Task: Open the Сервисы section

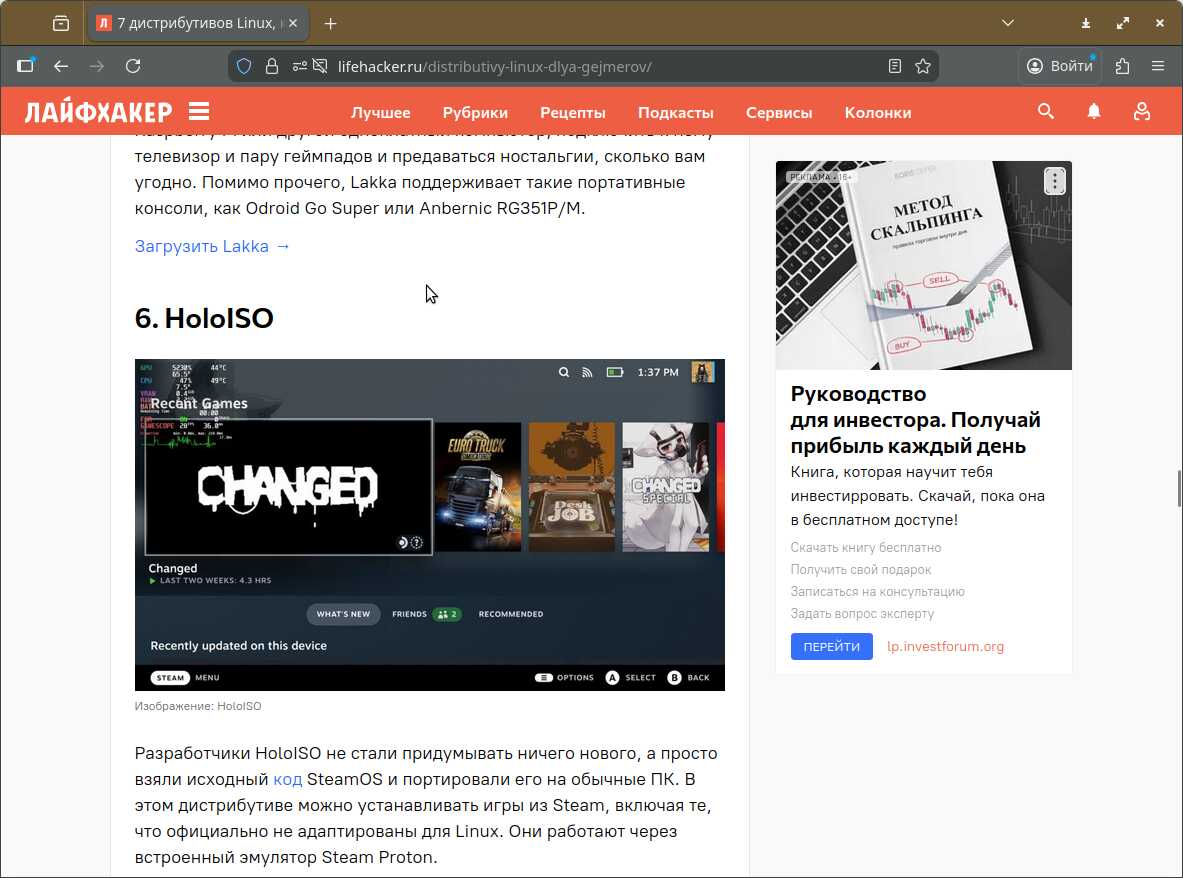Action: (779, 112)
